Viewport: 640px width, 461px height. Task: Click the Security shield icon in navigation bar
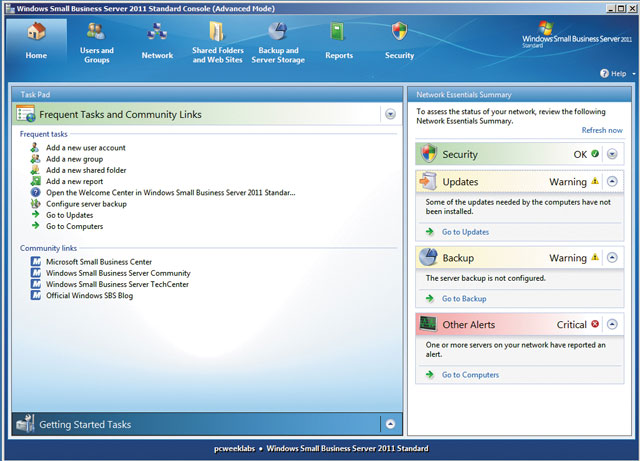pos(399,31)
